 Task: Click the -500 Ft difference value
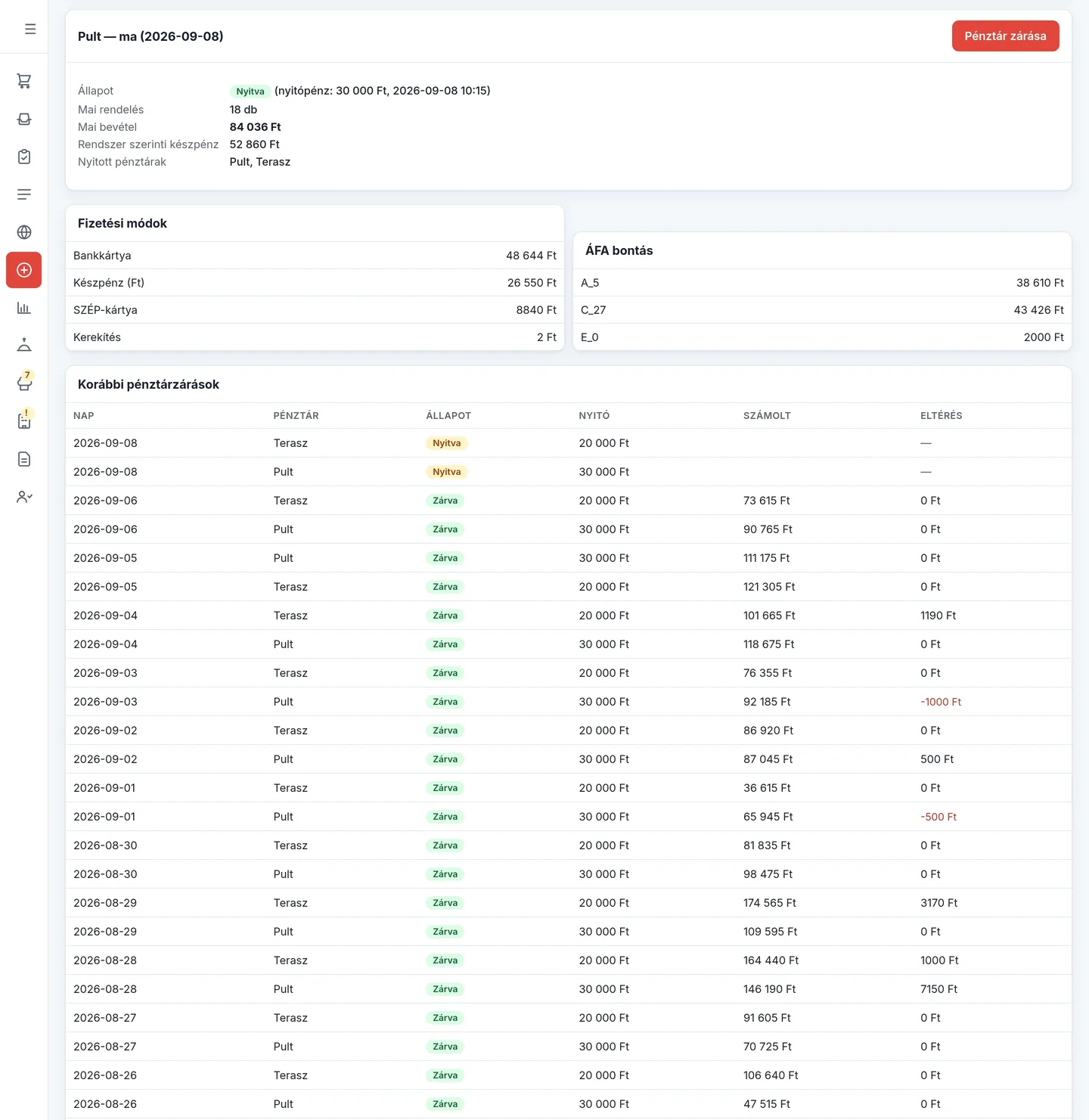[939, 817]
